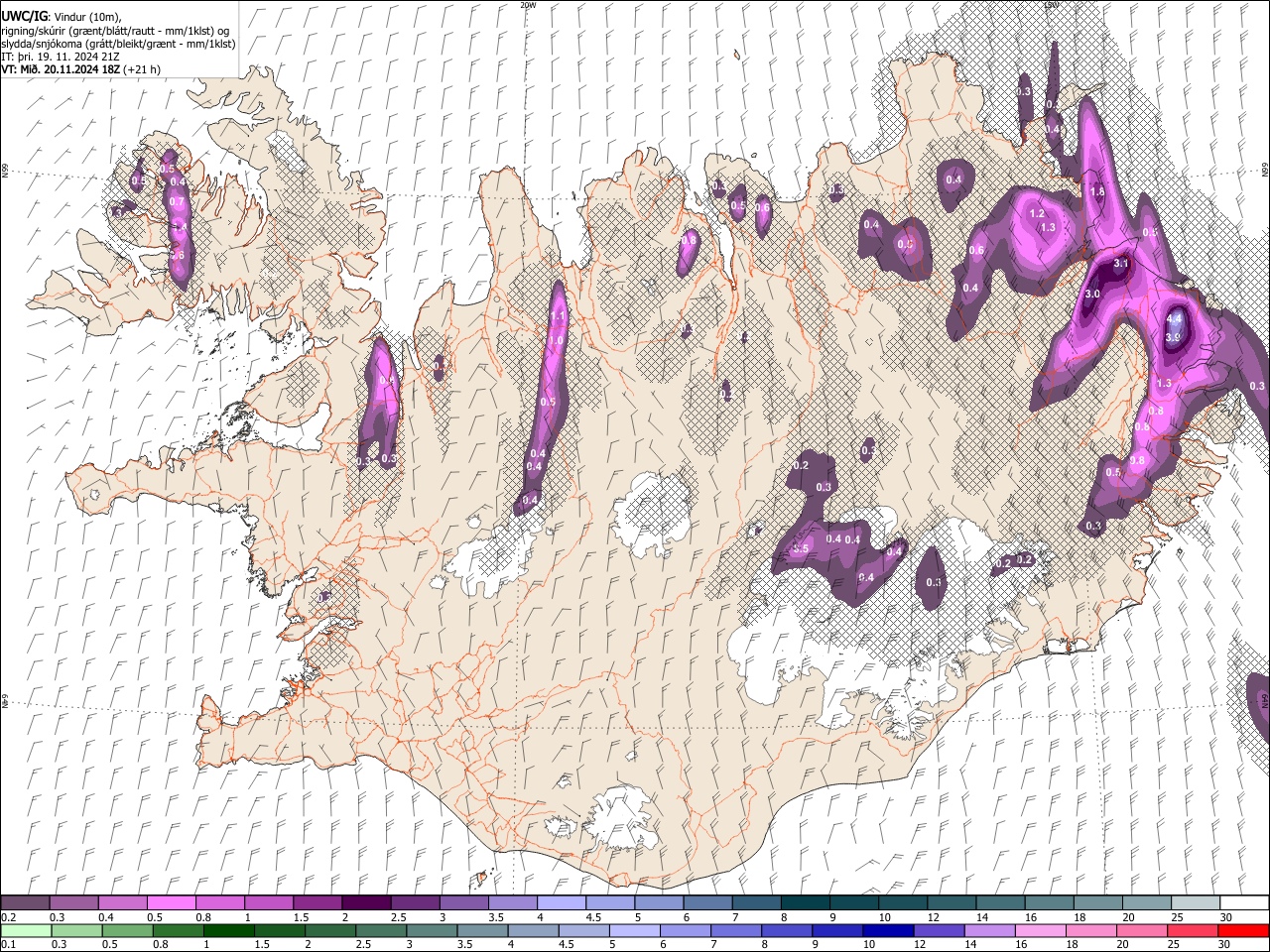Click the 'VT: Mið. 20.11.2024 18Z' valid time
This screenshot has width=1270, height=952.
click(62, 69)
